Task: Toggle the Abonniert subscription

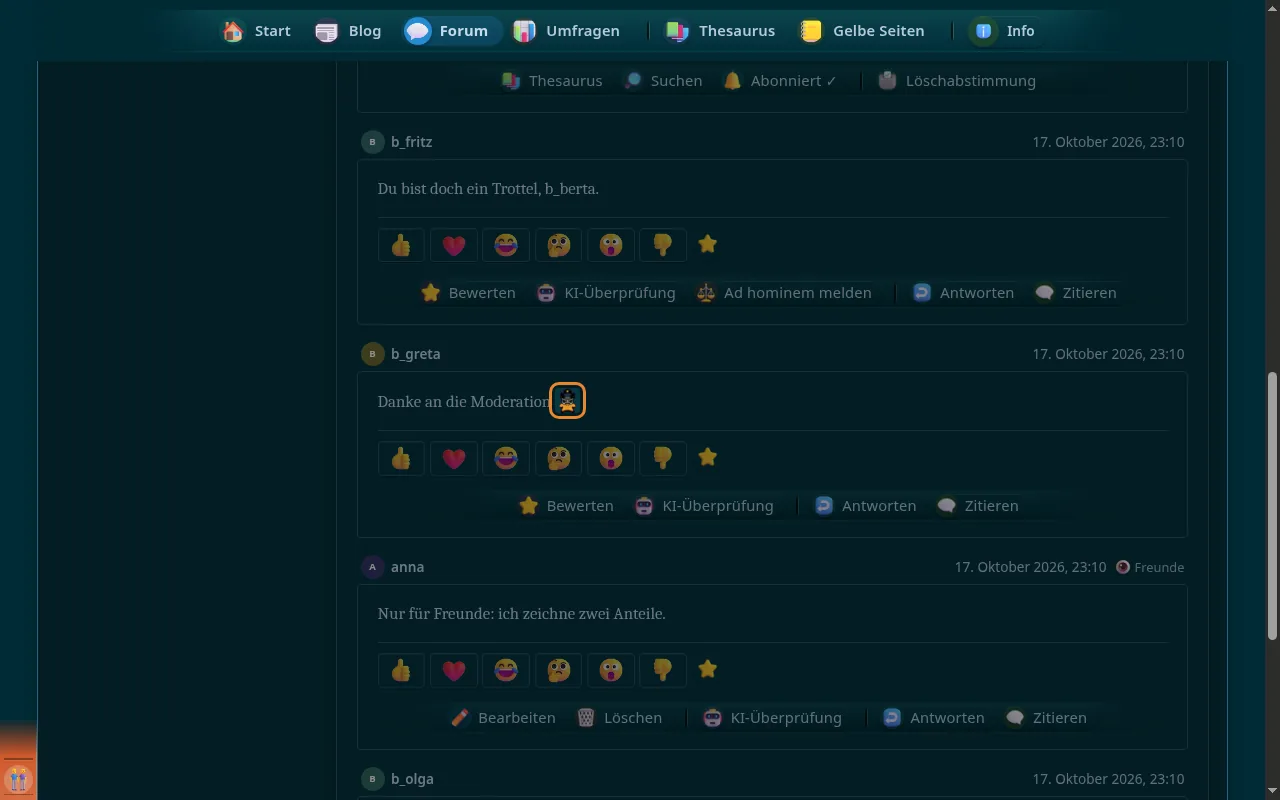Action: 780,81
